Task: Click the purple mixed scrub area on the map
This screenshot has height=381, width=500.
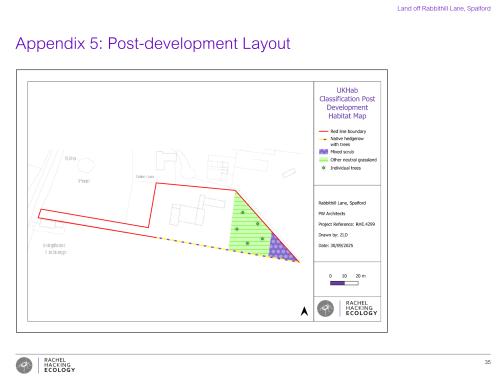Action: click(280, 250)
